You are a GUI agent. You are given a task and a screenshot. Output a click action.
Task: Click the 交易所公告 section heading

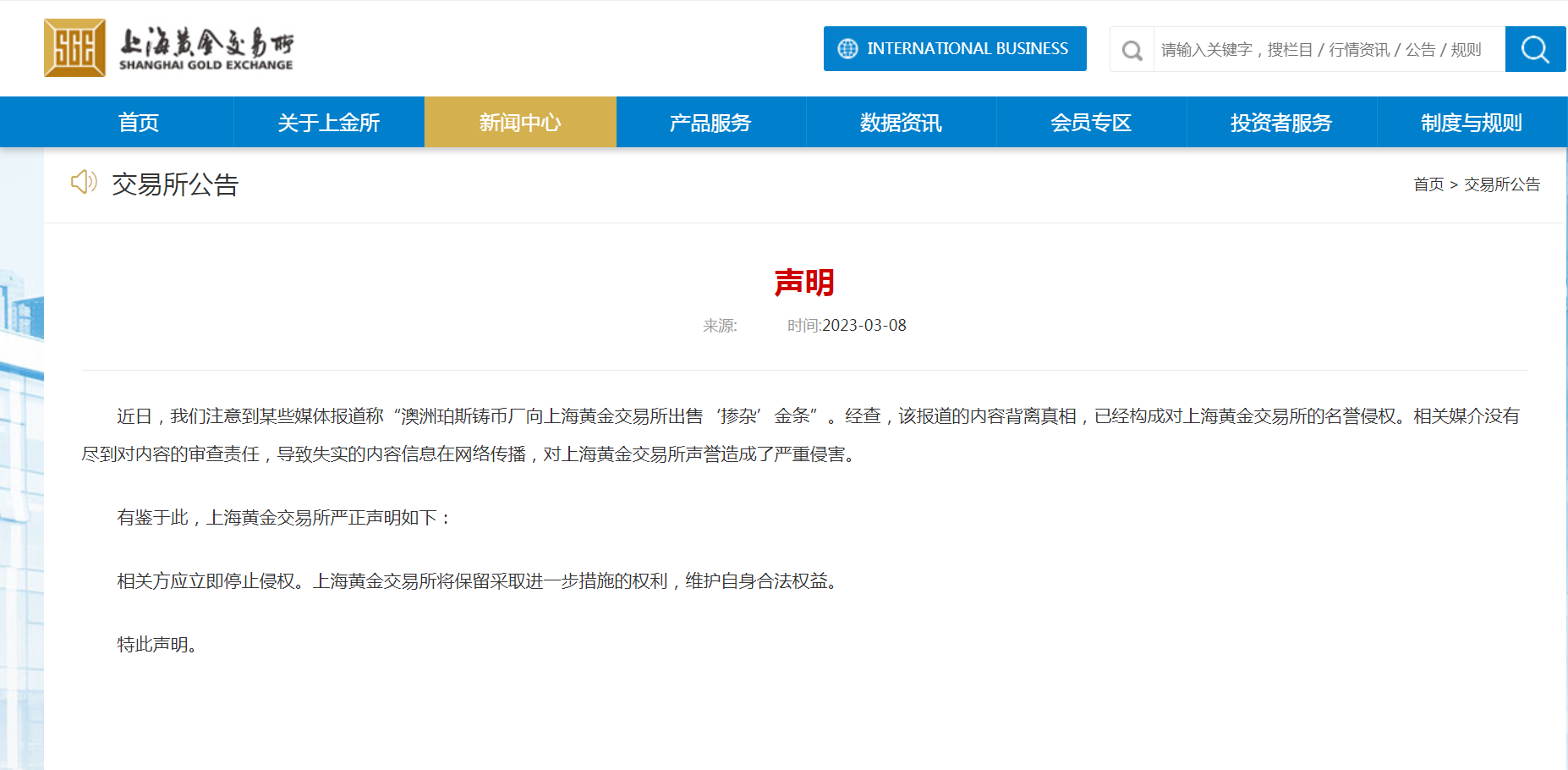[175, 184]
